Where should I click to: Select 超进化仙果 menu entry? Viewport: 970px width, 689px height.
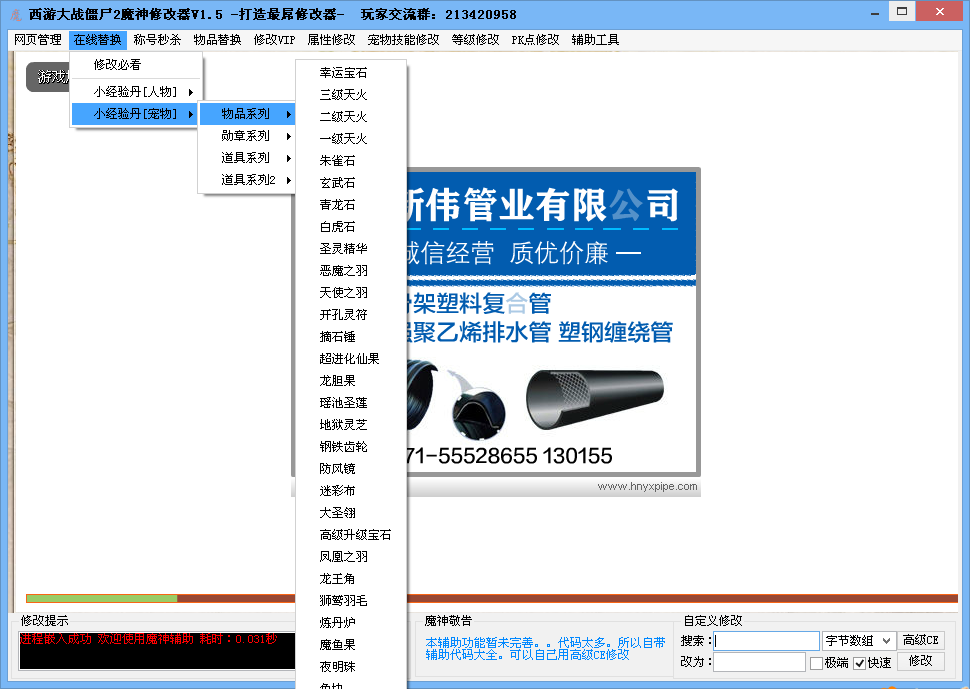click(349, 359)
